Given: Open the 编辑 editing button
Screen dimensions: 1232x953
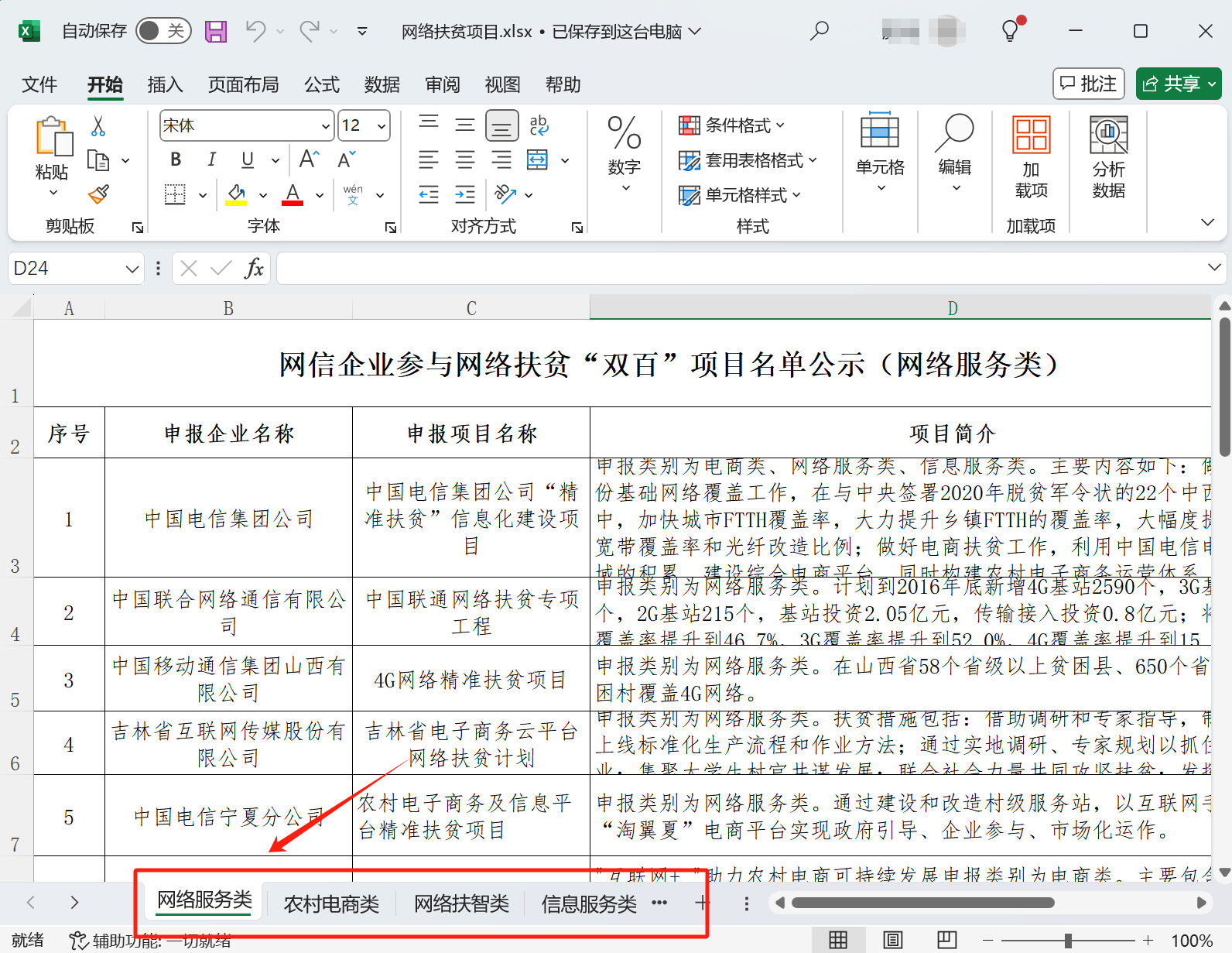Looking at the screenshot, I should tap(955, 155).
